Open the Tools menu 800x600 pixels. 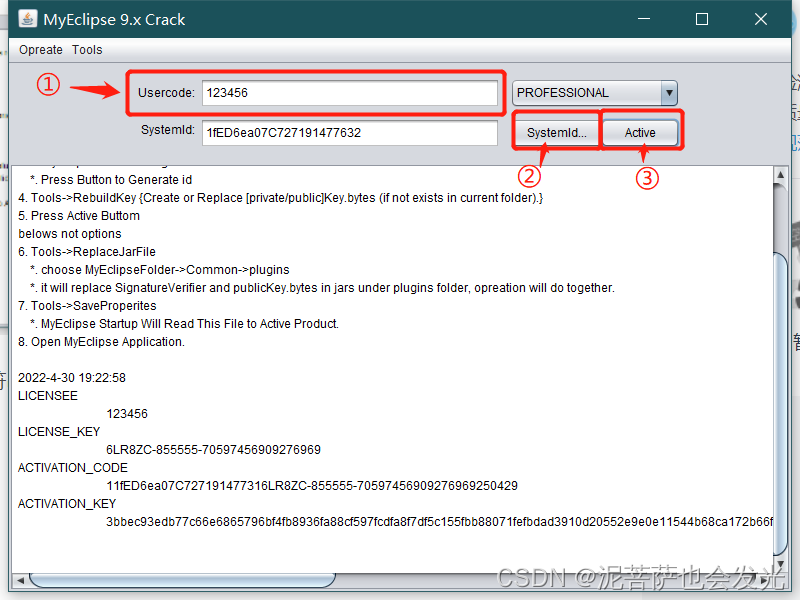[87, 50]
